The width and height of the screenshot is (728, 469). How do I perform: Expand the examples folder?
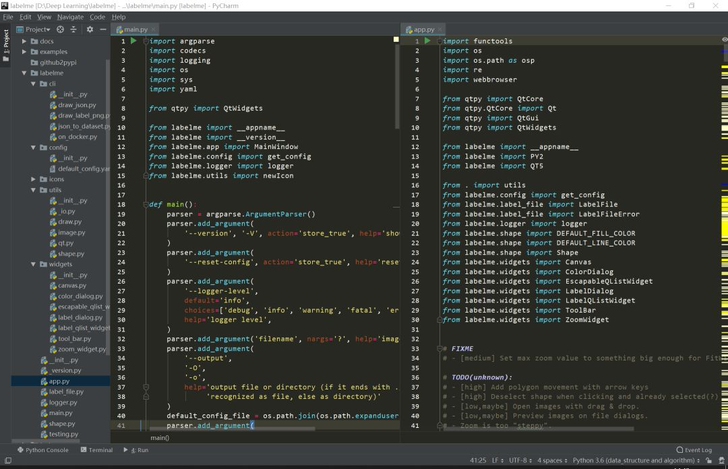click(24, 52)
